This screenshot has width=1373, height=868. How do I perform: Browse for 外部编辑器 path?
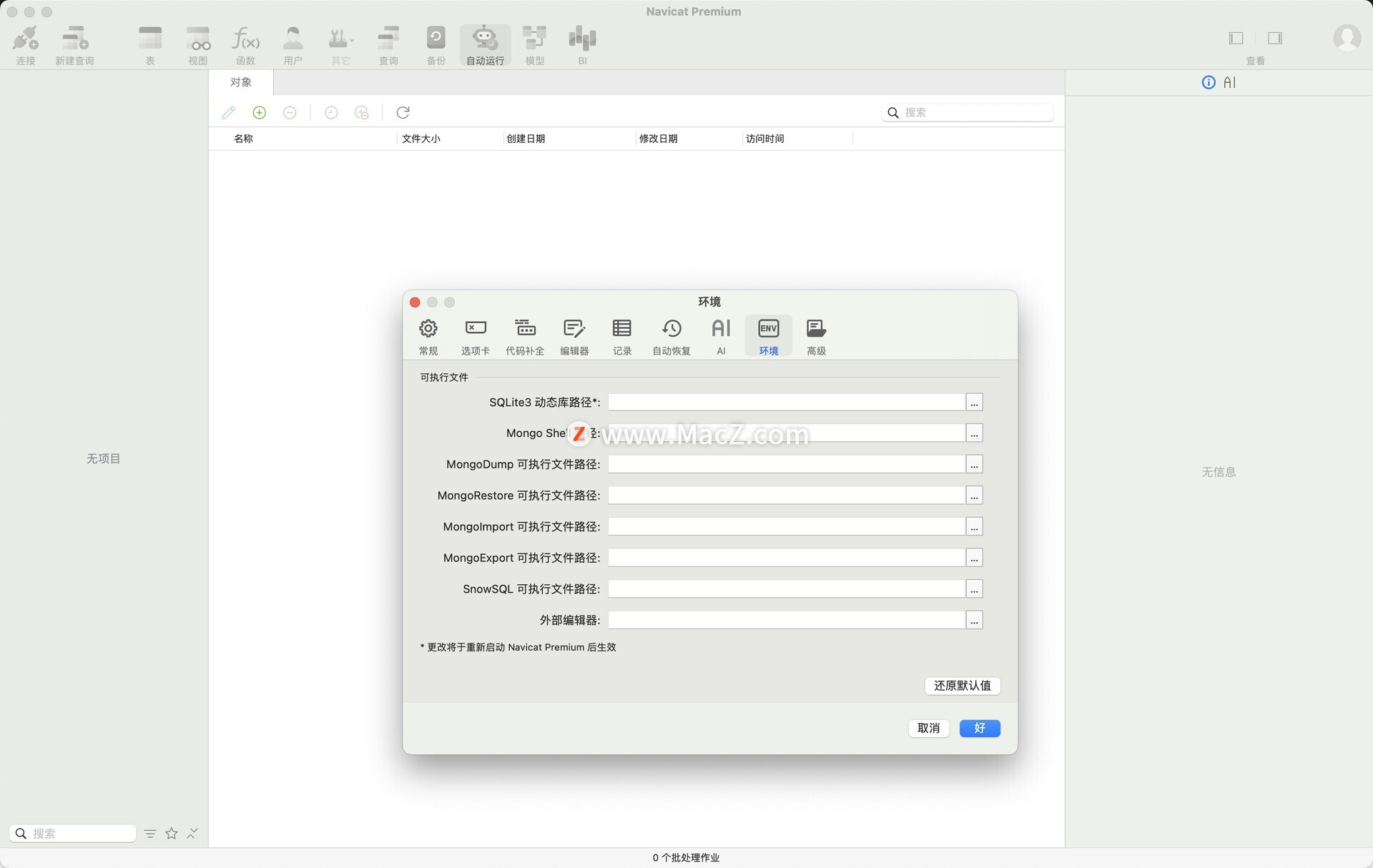tap(974, 620)
